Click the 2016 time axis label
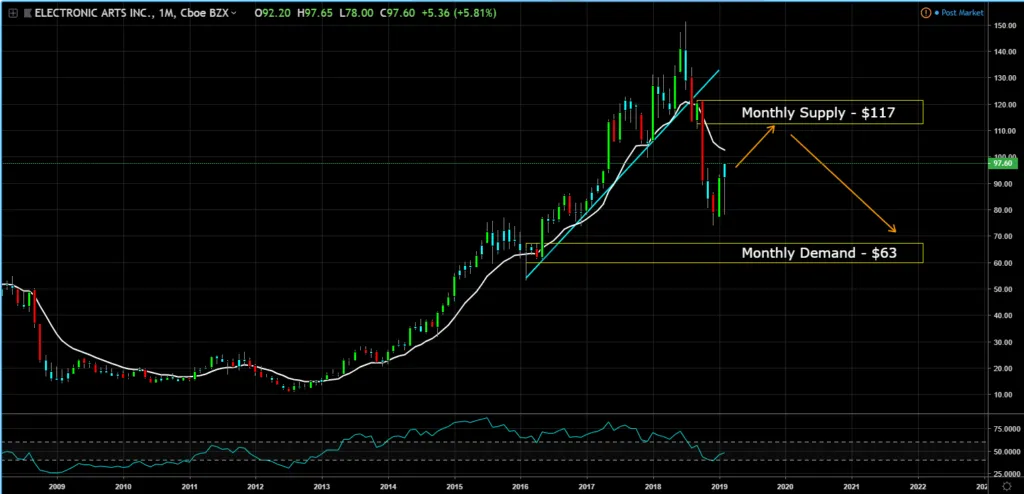The image size is (1024, 494). pos(520,487)
